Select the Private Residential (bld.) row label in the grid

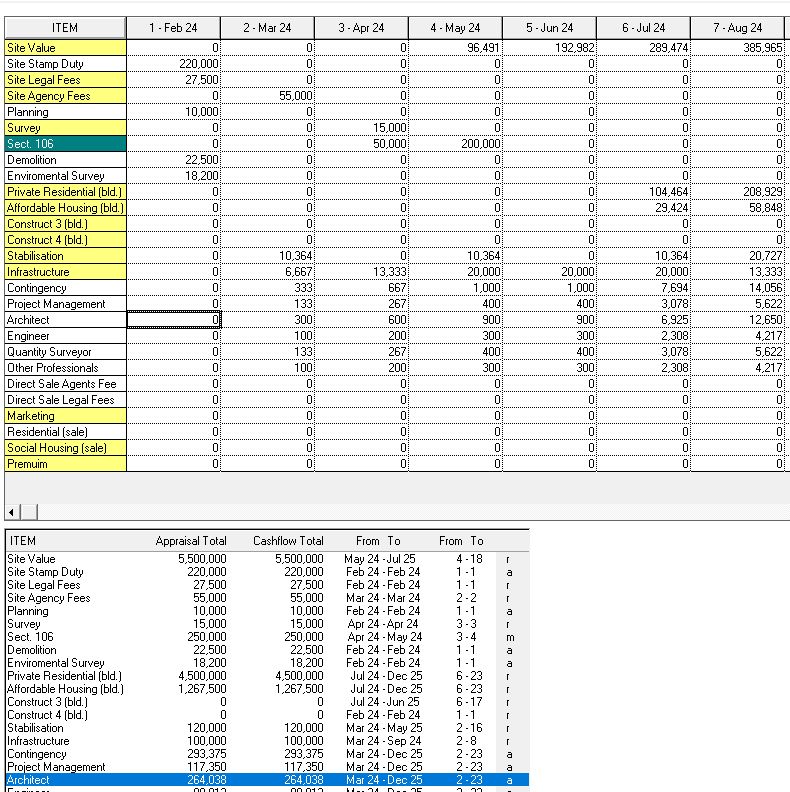[x=66, y=192]
